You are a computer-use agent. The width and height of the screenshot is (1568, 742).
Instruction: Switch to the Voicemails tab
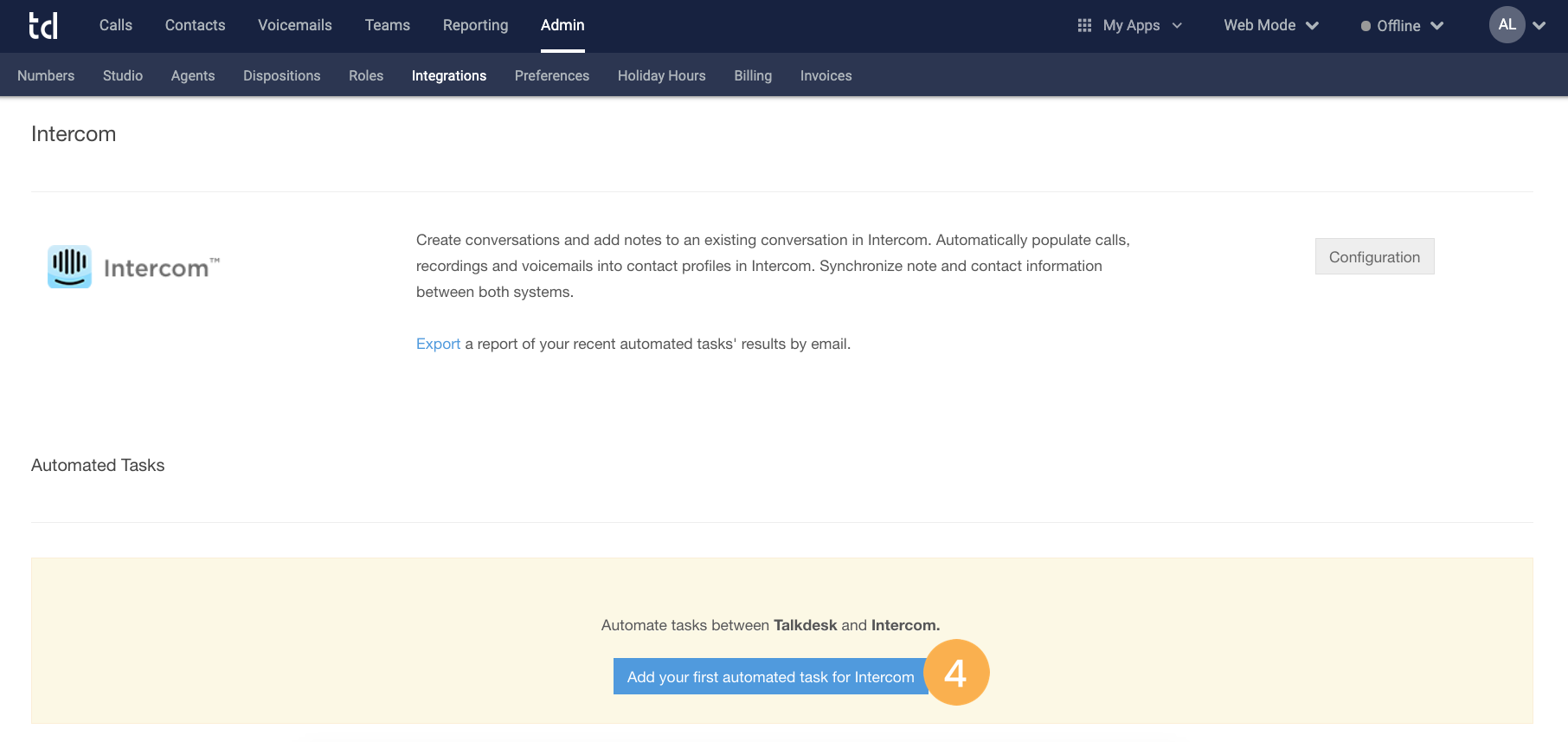coord(295,25)
